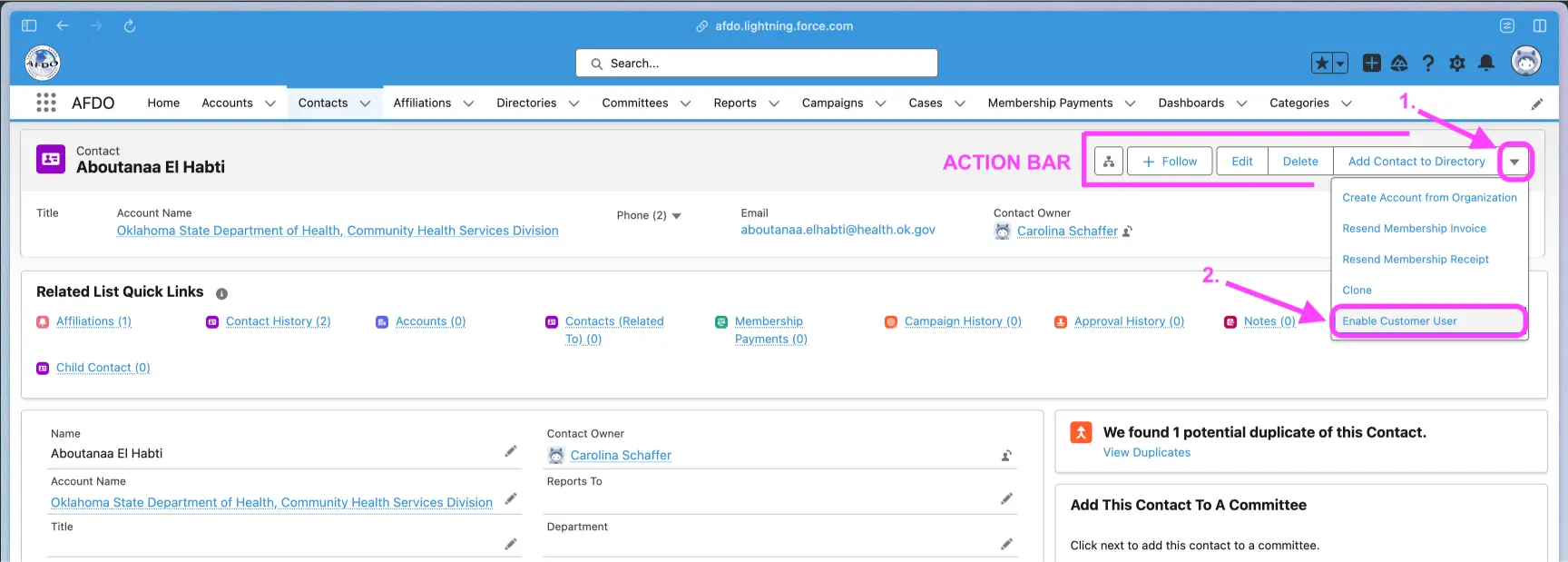Open the Dashboards tab
Viewport: 1568px width, 562px height.
coord(1191,103)
